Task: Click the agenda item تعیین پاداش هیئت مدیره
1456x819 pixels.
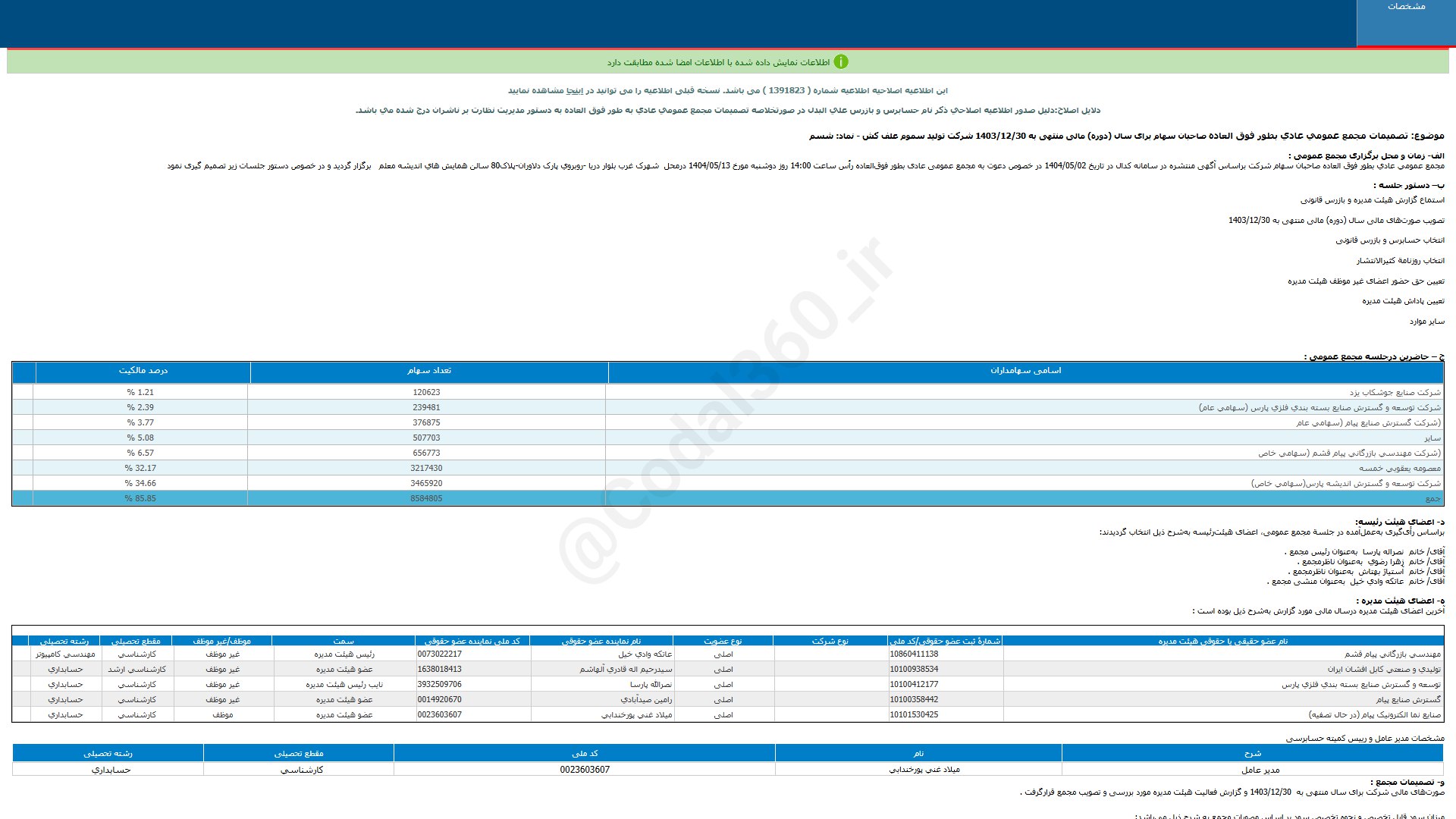Action: click(1403, 301)
